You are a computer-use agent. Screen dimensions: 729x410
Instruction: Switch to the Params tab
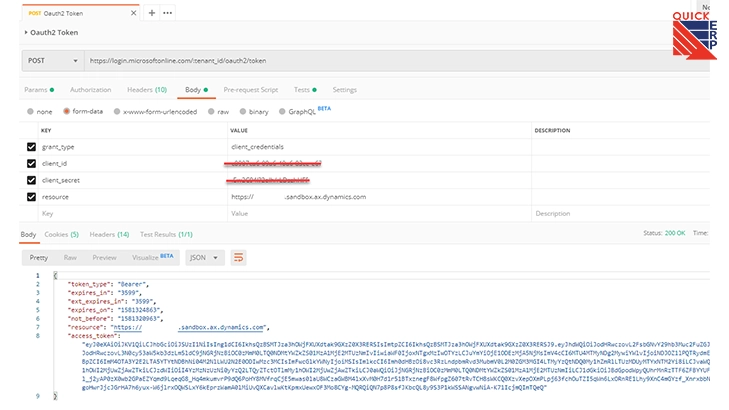point(39,90)
